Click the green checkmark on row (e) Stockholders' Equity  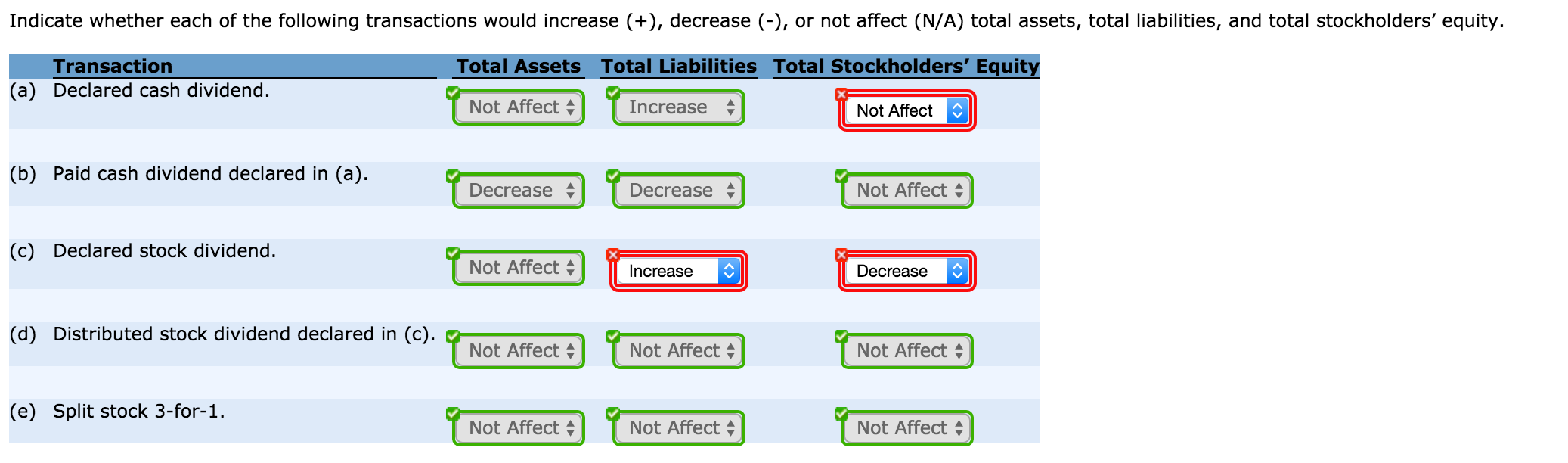(x=841, y=412)
